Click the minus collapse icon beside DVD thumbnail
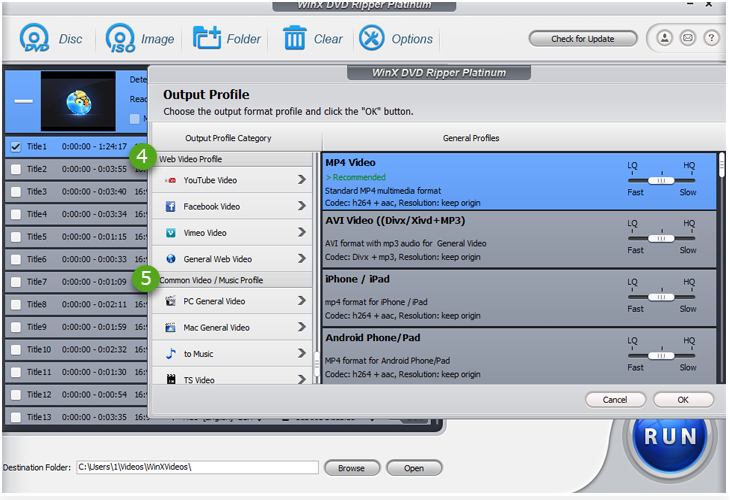730x500 pixels. 23,101
